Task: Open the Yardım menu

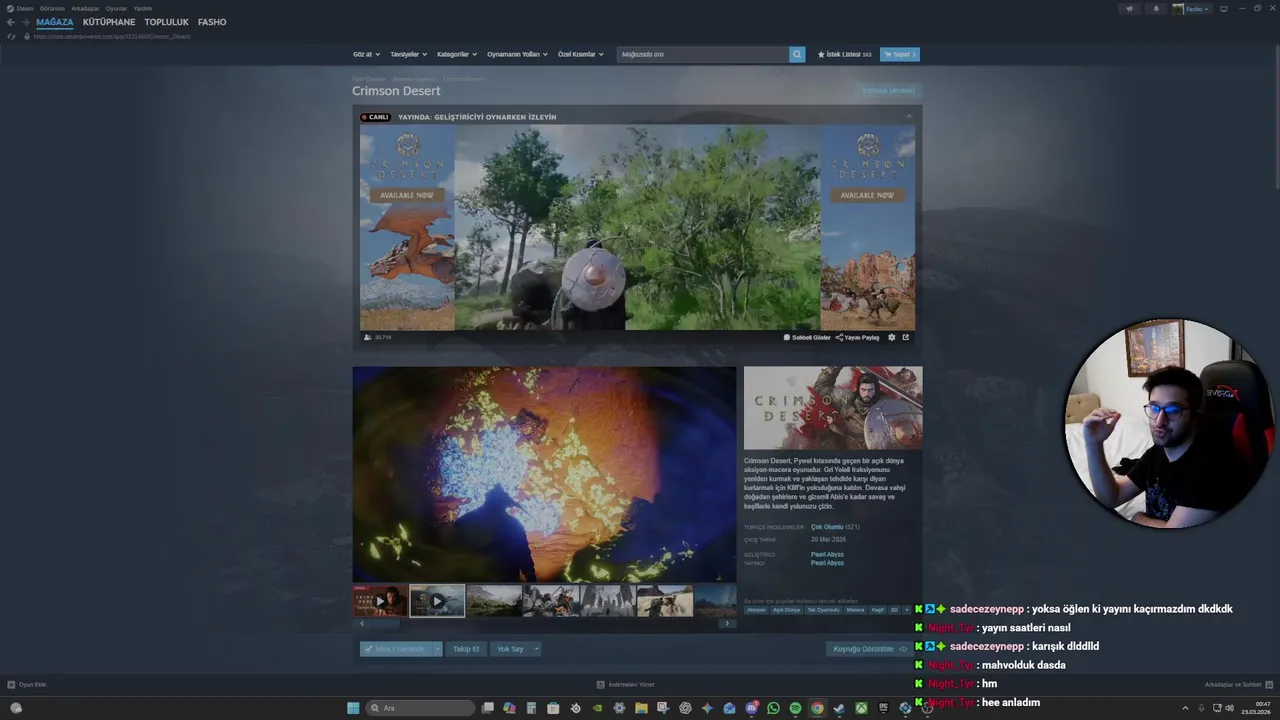Action: (143, 8)
